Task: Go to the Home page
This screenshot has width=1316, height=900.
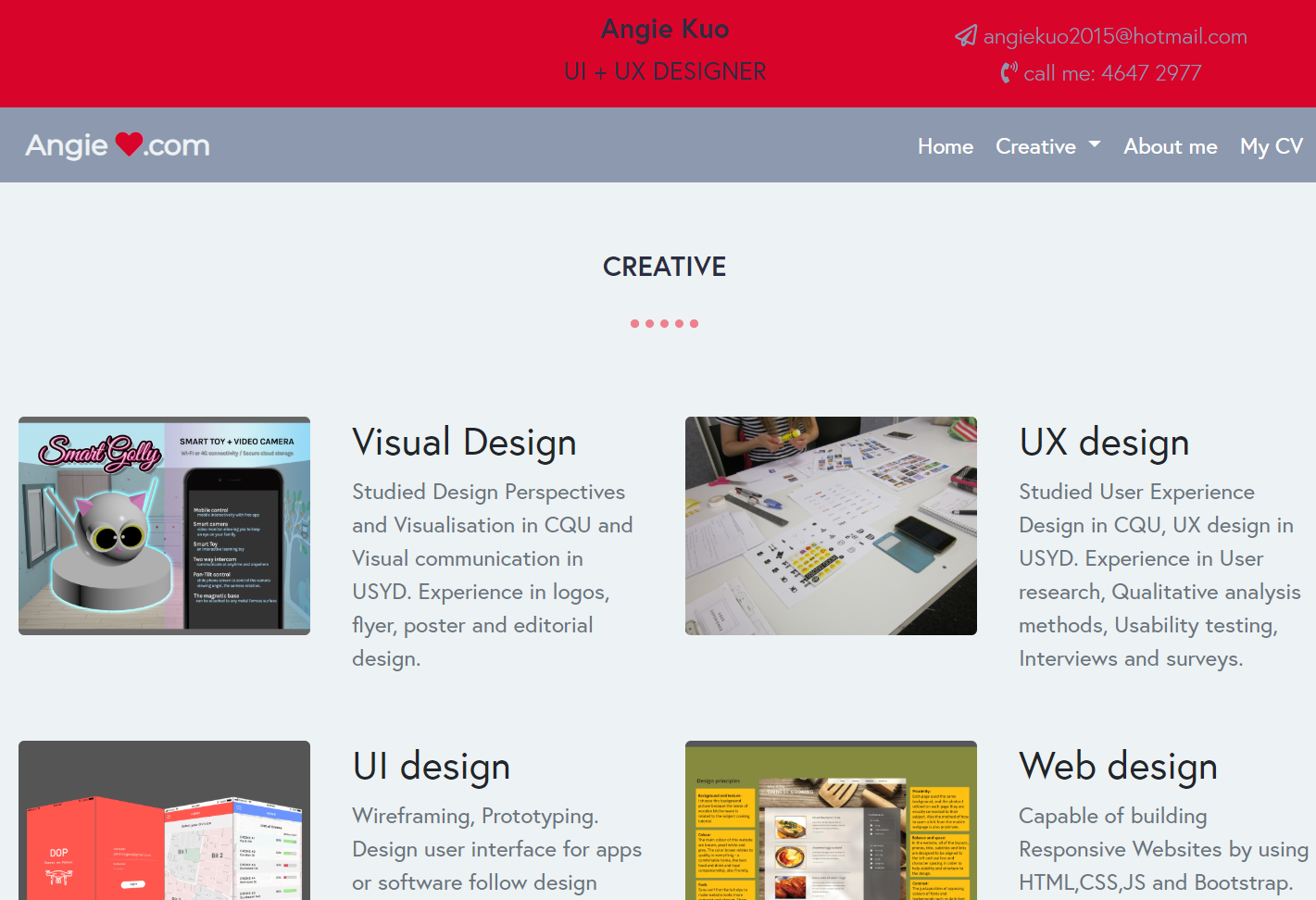Action: tap(945, 146)
